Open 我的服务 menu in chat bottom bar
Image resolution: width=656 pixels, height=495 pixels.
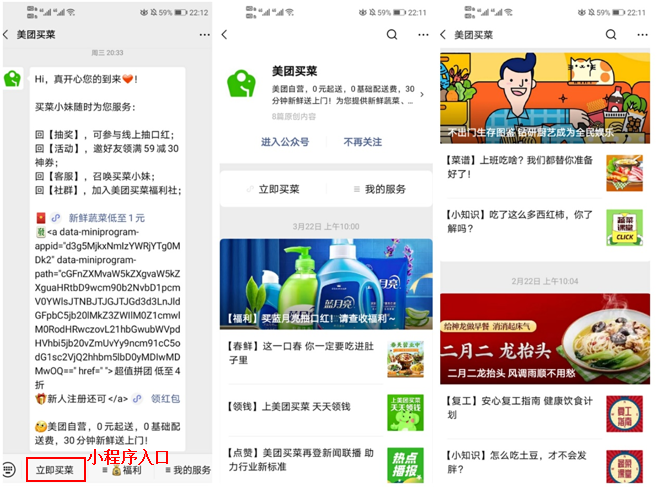tap(188, 470)
